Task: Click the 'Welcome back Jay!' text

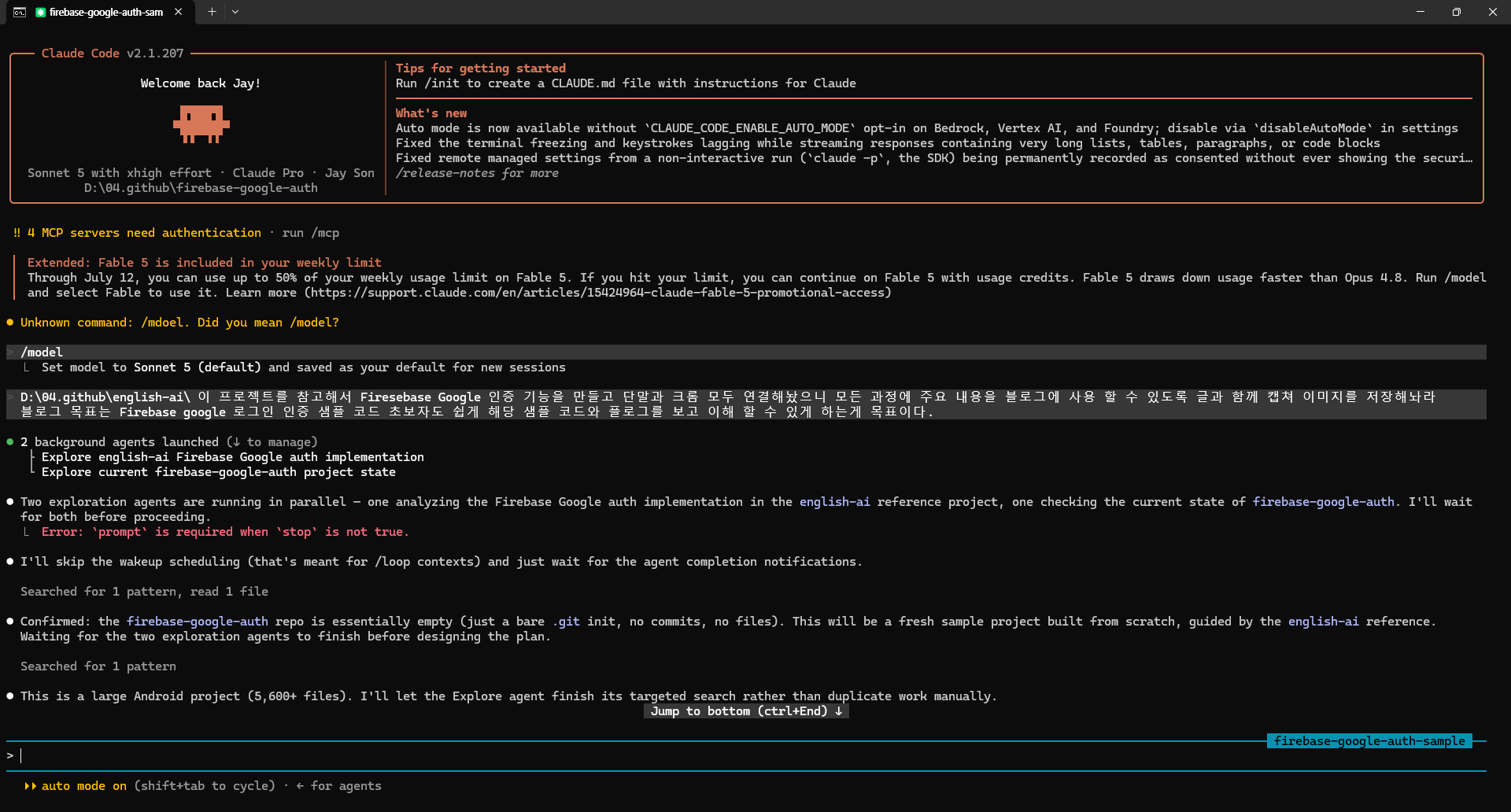Action: tap(200, 83)
